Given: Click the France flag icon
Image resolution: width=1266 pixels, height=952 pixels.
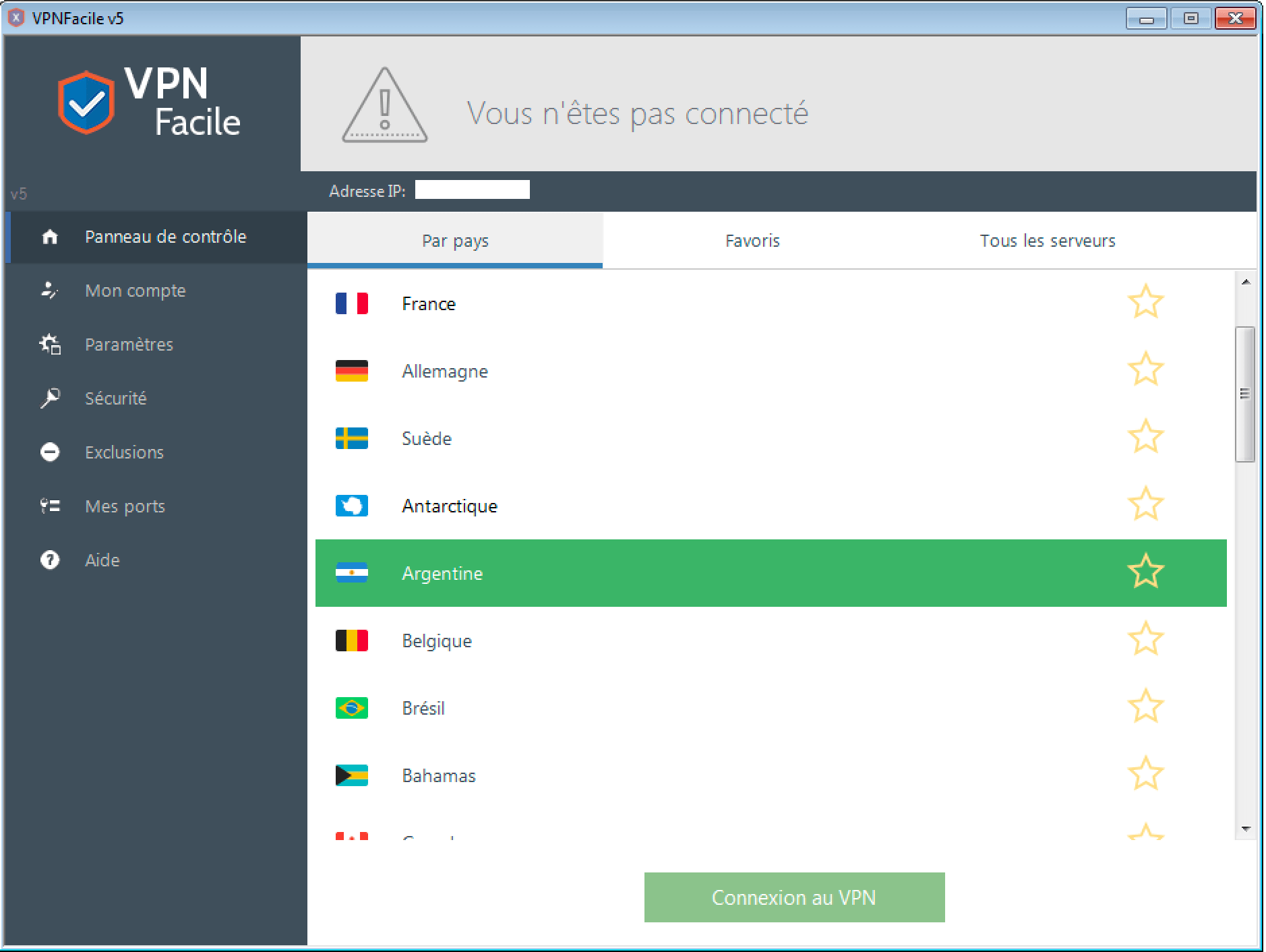Looking at the screenshot, I should (x=352, y=303).
